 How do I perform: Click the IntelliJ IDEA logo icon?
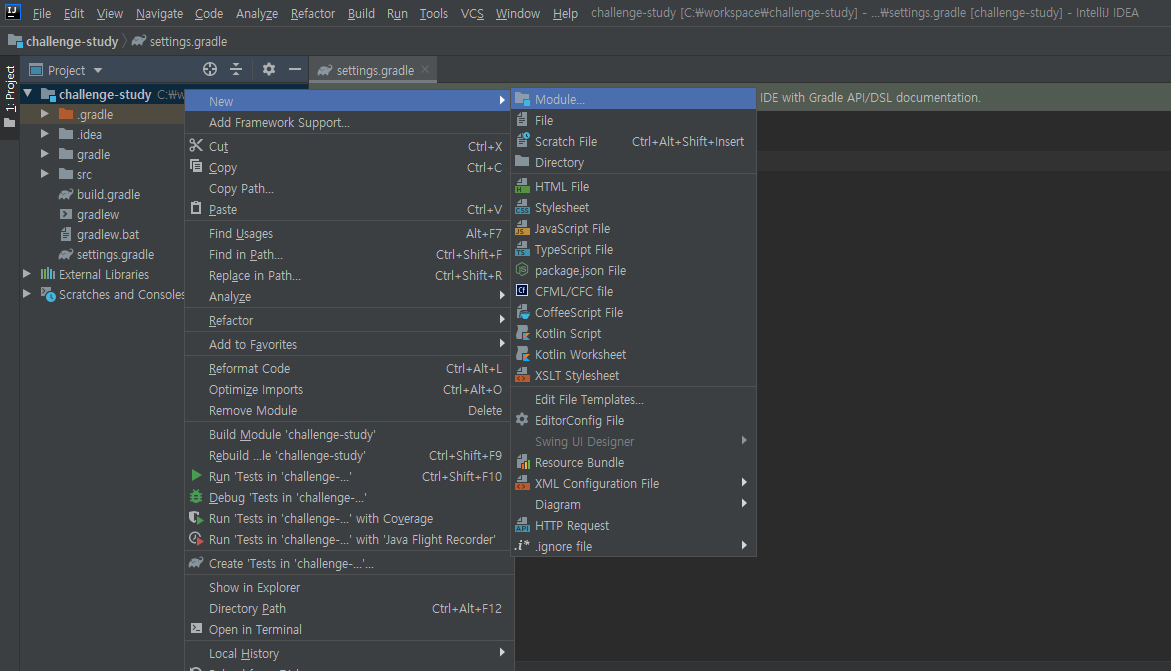(12, 13)
